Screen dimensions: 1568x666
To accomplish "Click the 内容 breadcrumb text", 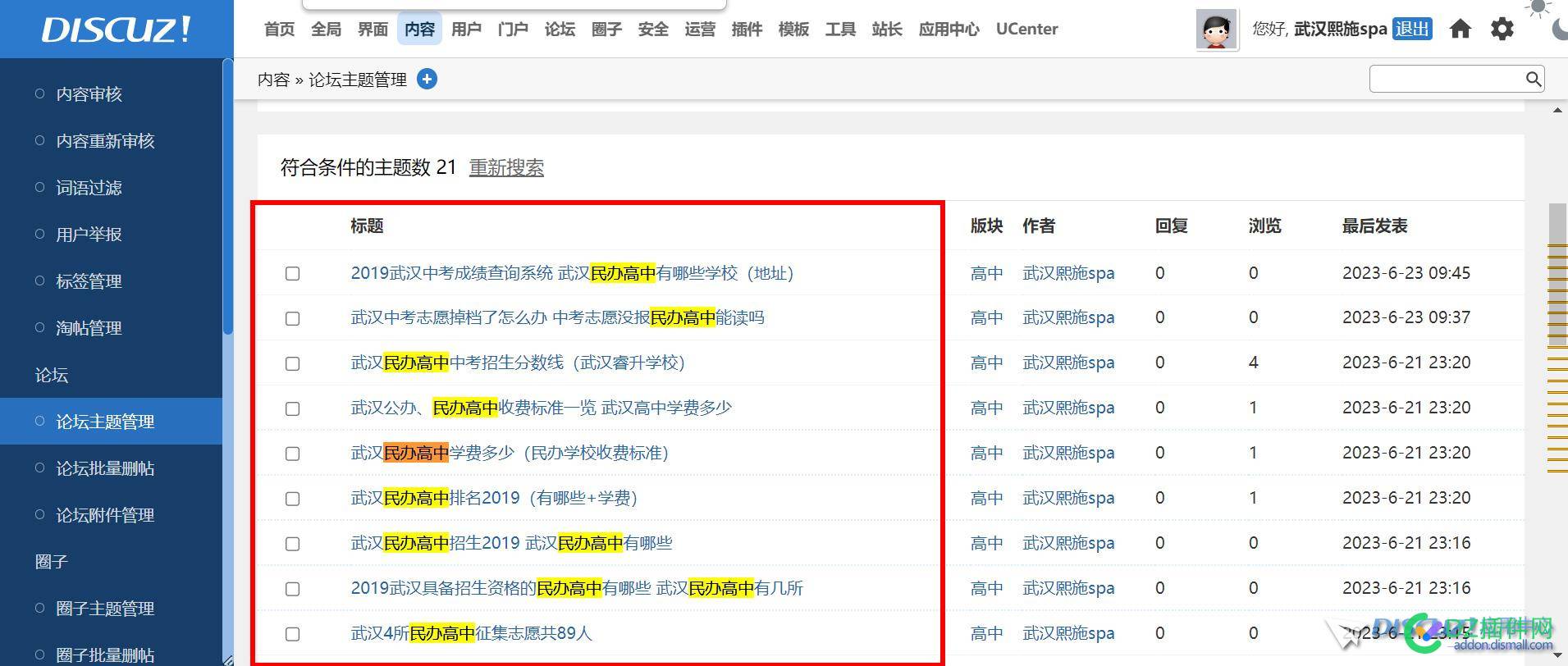I will pos(274,80).
